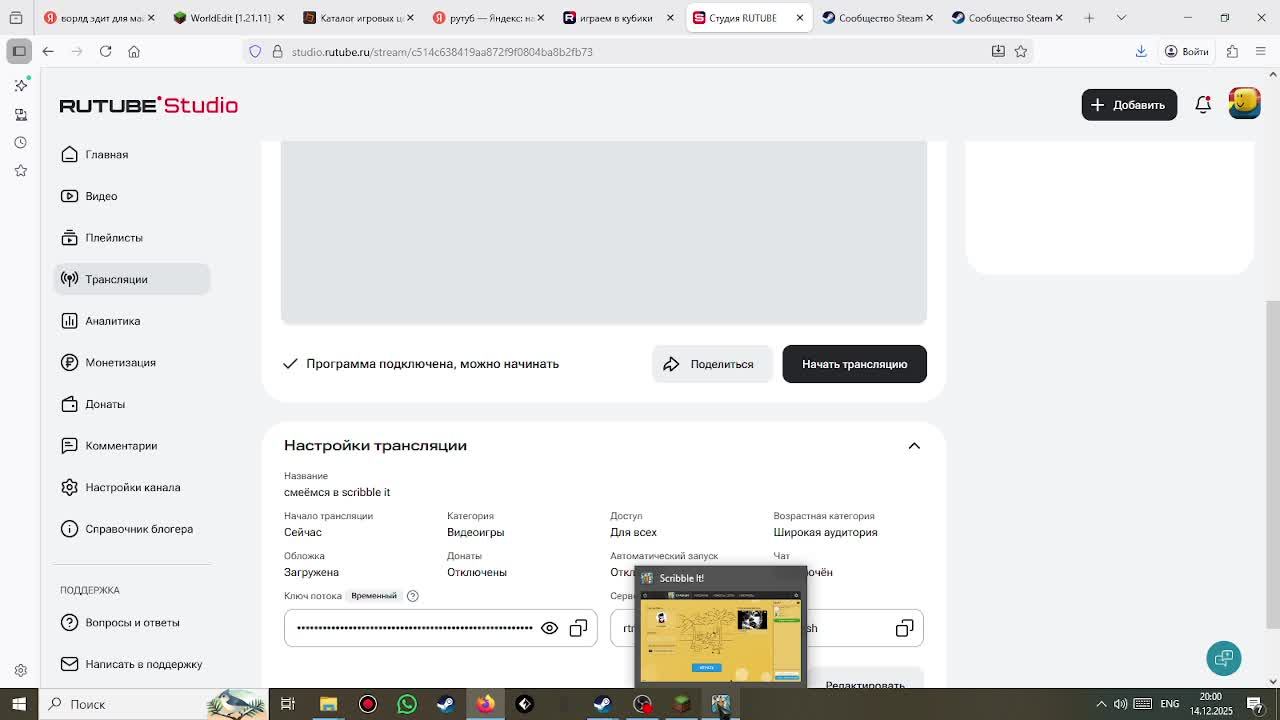Open Плейлисты in the sidebar
Viewport: 1280px width, 720px height.
coord(132,238)
